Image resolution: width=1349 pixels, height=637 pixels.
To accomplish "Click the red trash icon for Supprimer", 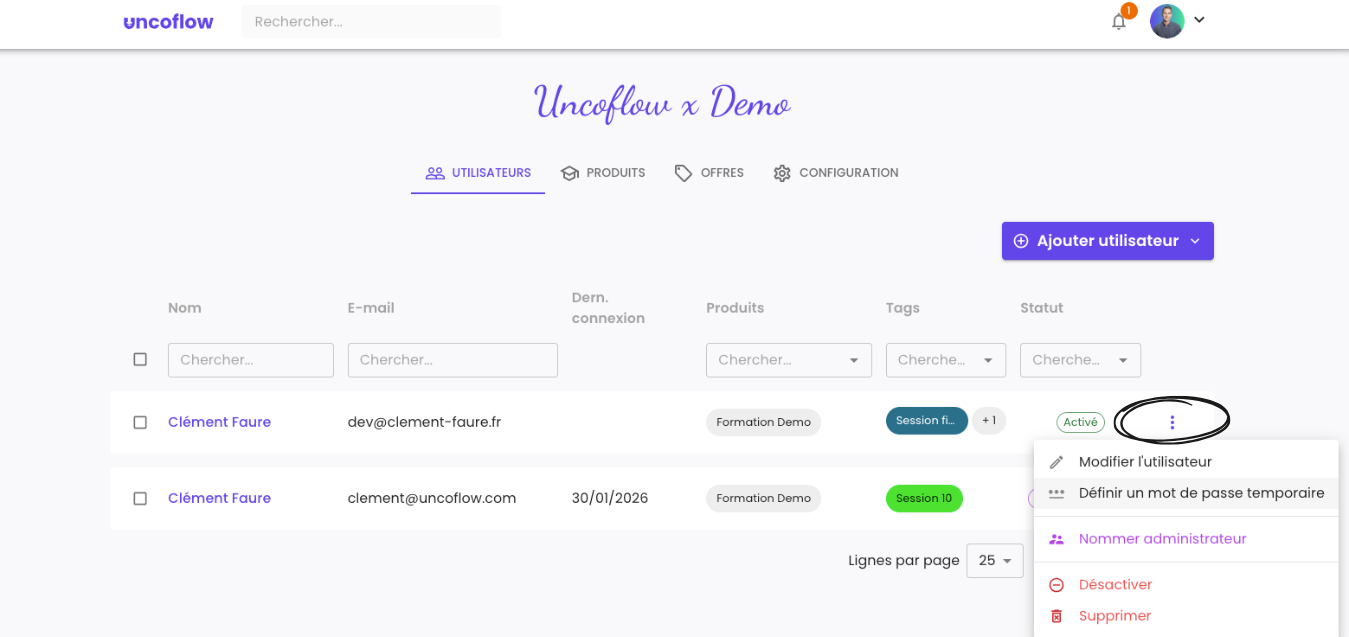I will click(x=1056, y=616).
